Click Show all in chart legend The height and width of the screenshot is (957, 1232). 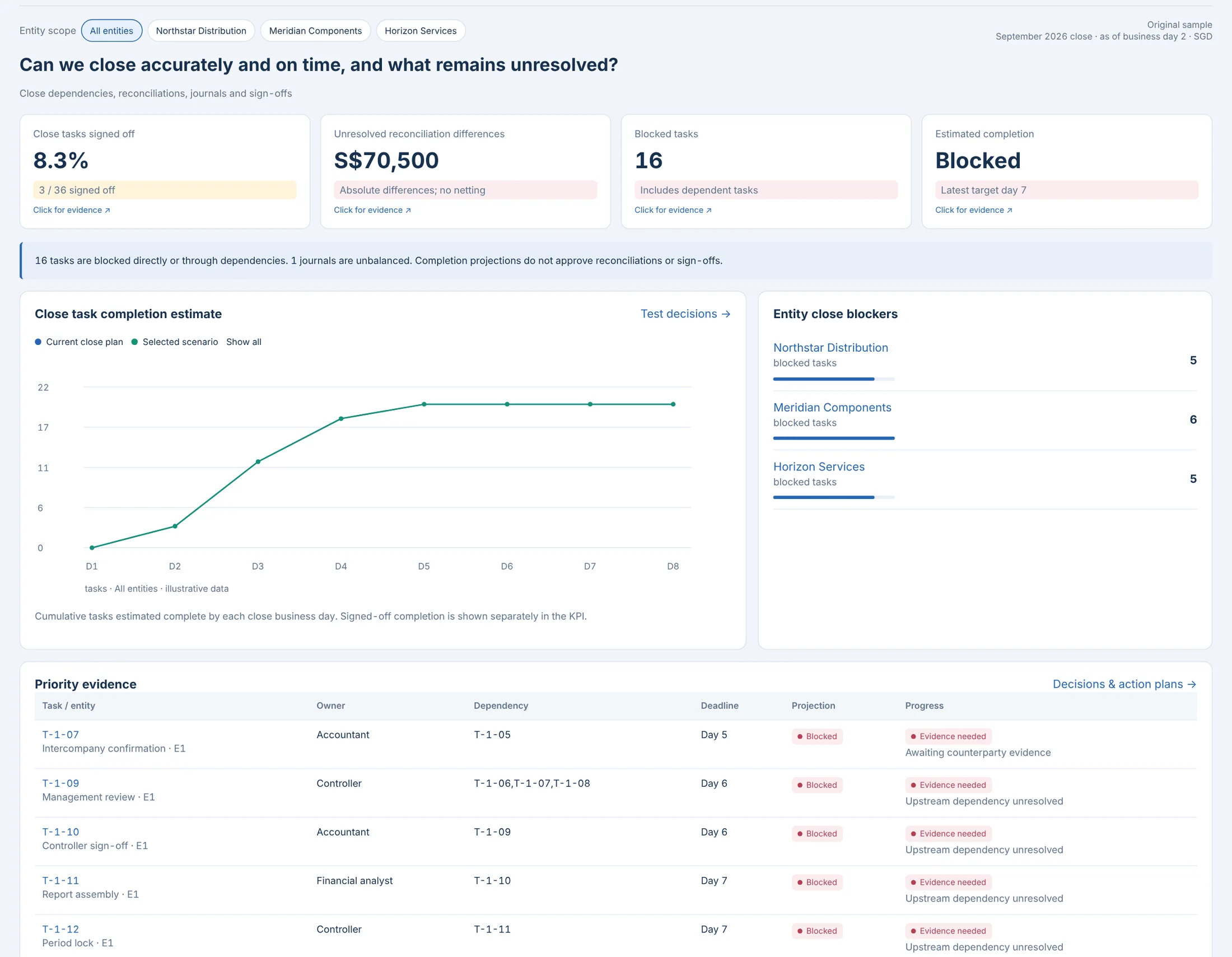click(244, 342)
